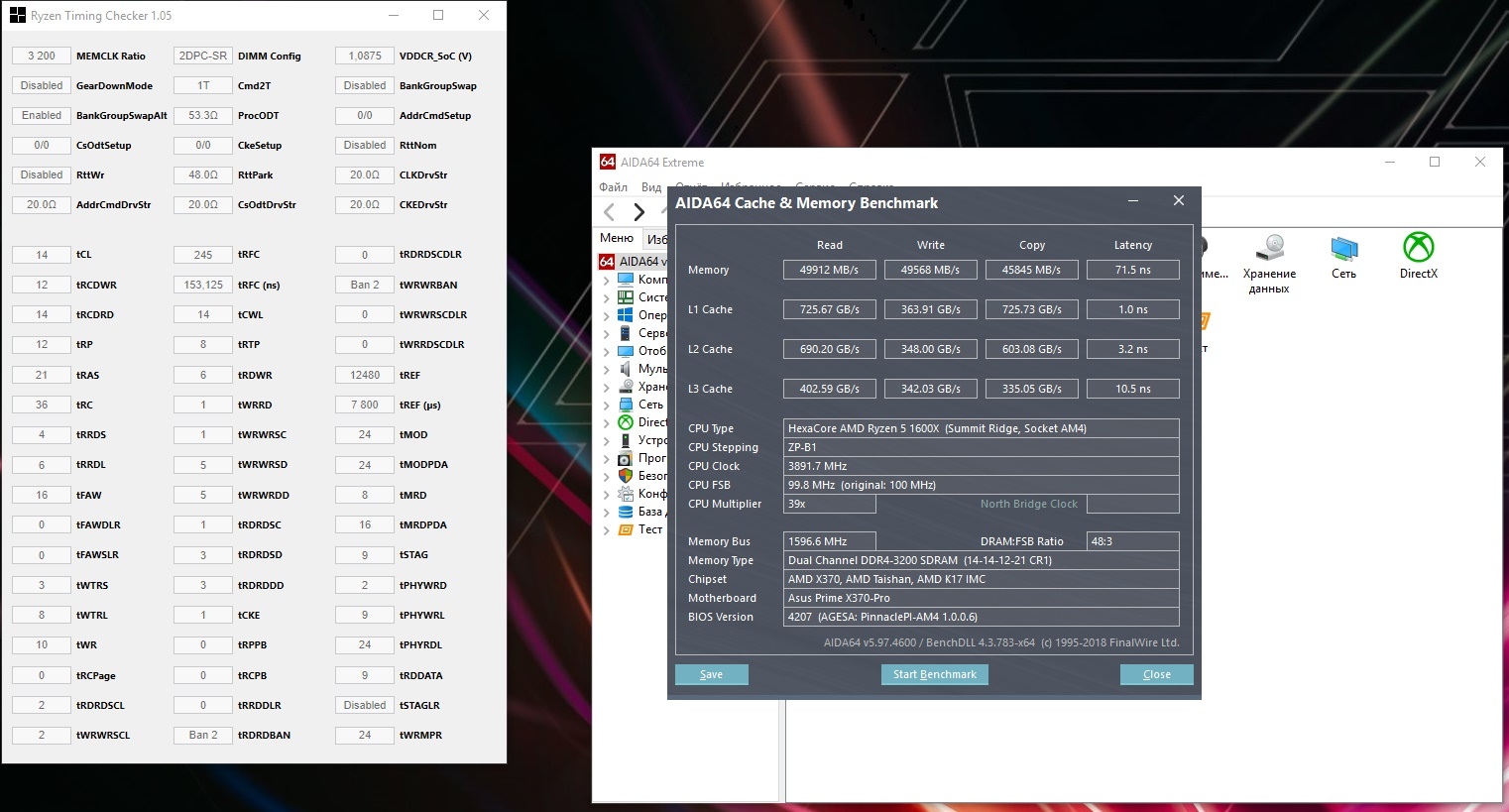Click the Тест benchmark icon in the tree

626,529
